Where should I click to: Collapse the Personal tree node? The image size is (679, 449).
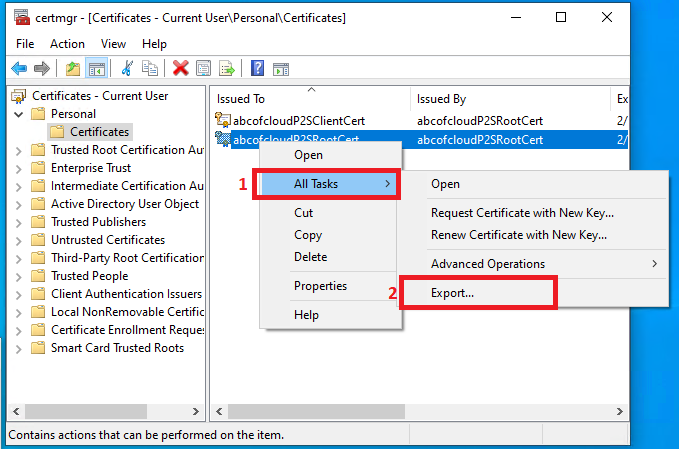point(18,114)
